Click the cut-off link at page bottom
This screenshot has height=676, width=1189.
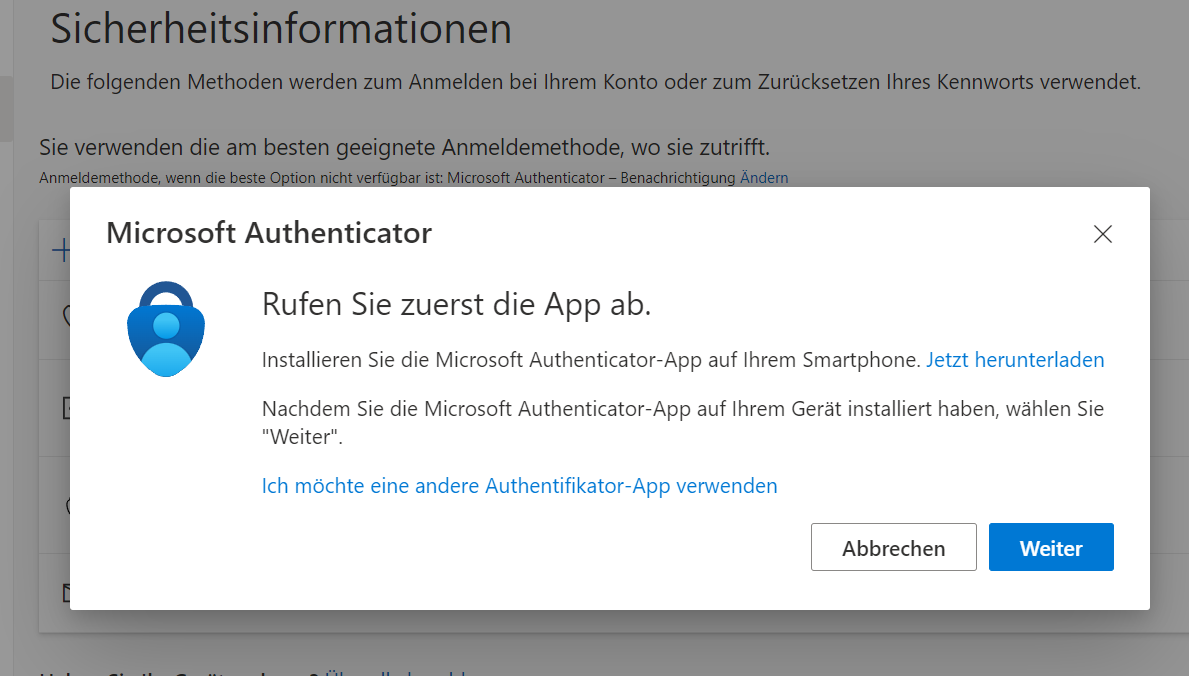[x=400, y=673]
